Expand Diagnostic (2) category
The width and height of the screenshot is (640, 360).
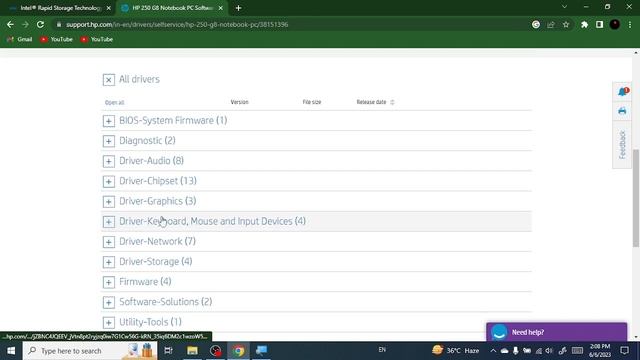[x=109, y=141]
